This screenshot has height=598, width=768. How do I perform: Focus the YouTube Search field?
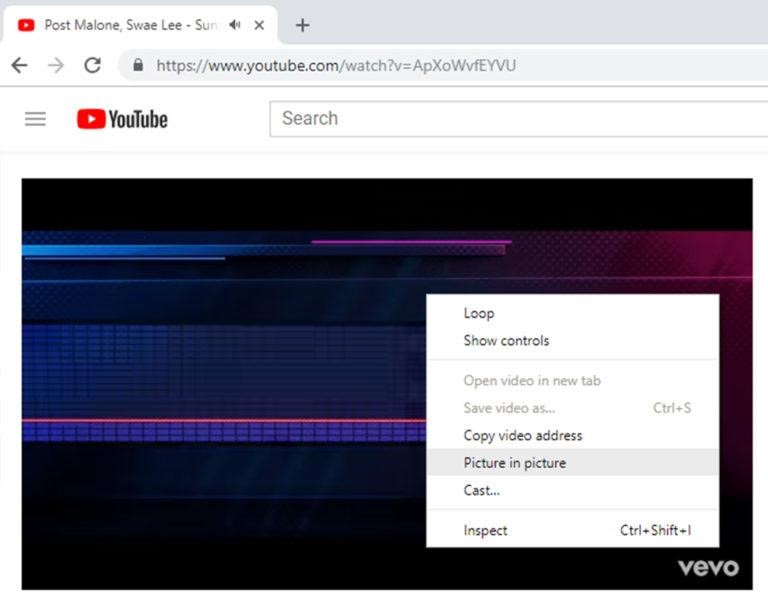[518, 119]
